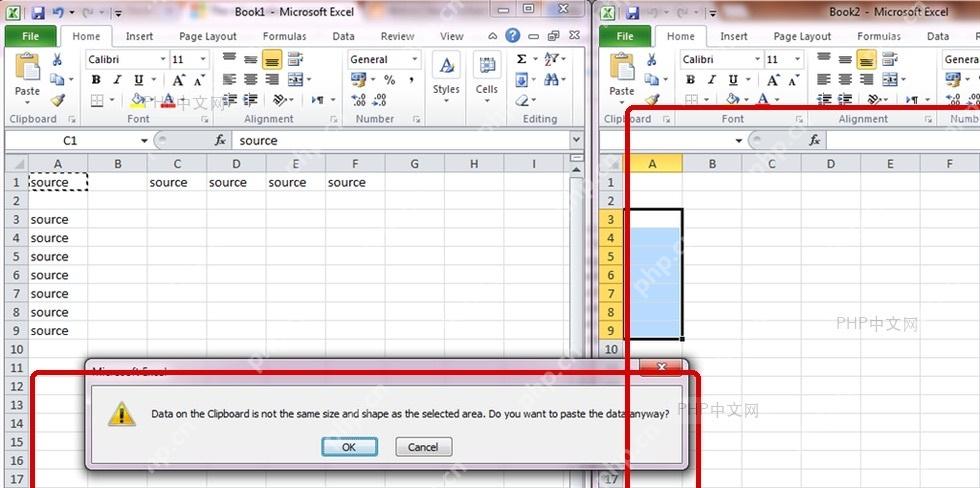Screen dimensions: 980x488
Task: Expand the formula bar in Book1
Action: (x=577, y=141)
